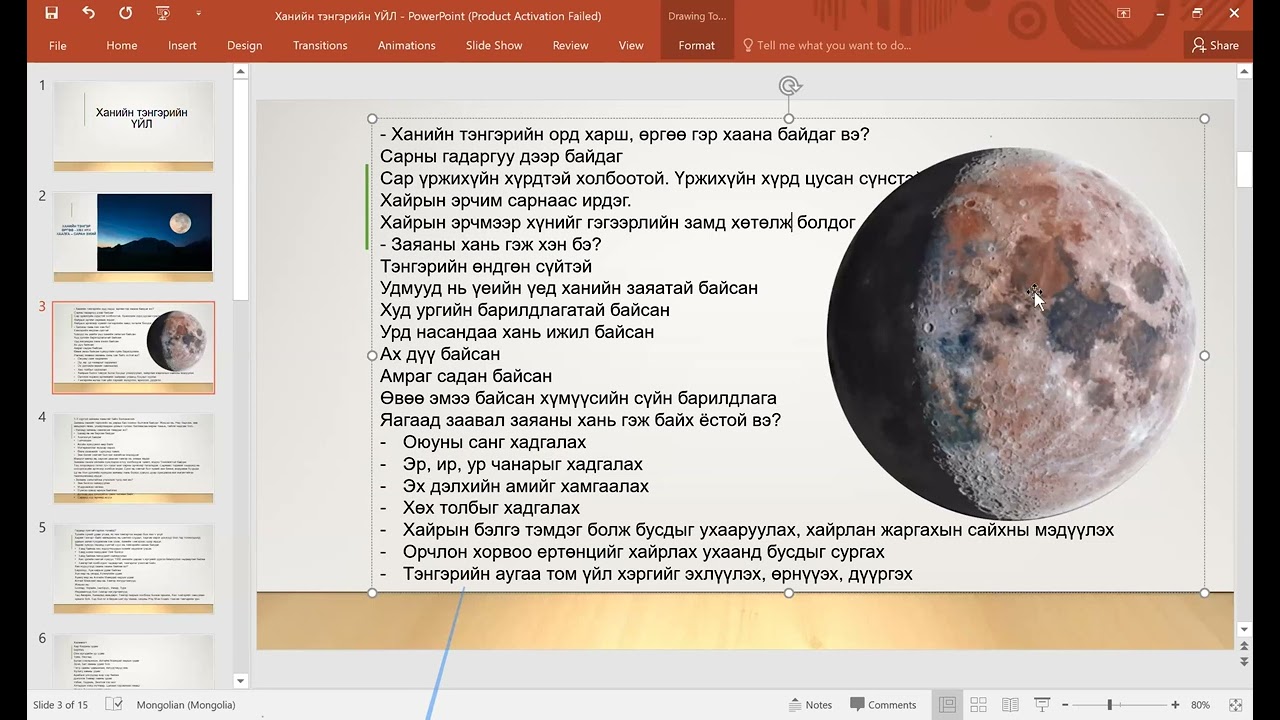Open the Animations ribbon tab
The height and width of the screenshot is (720, 1280).
pyautogui.click(x=407, y=45)
